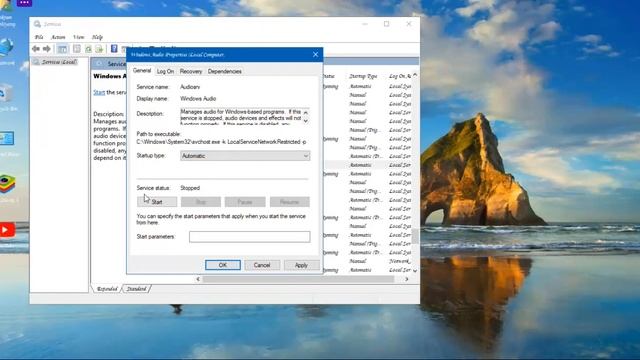Open the Help menu in Services

(x=97, y=37)
